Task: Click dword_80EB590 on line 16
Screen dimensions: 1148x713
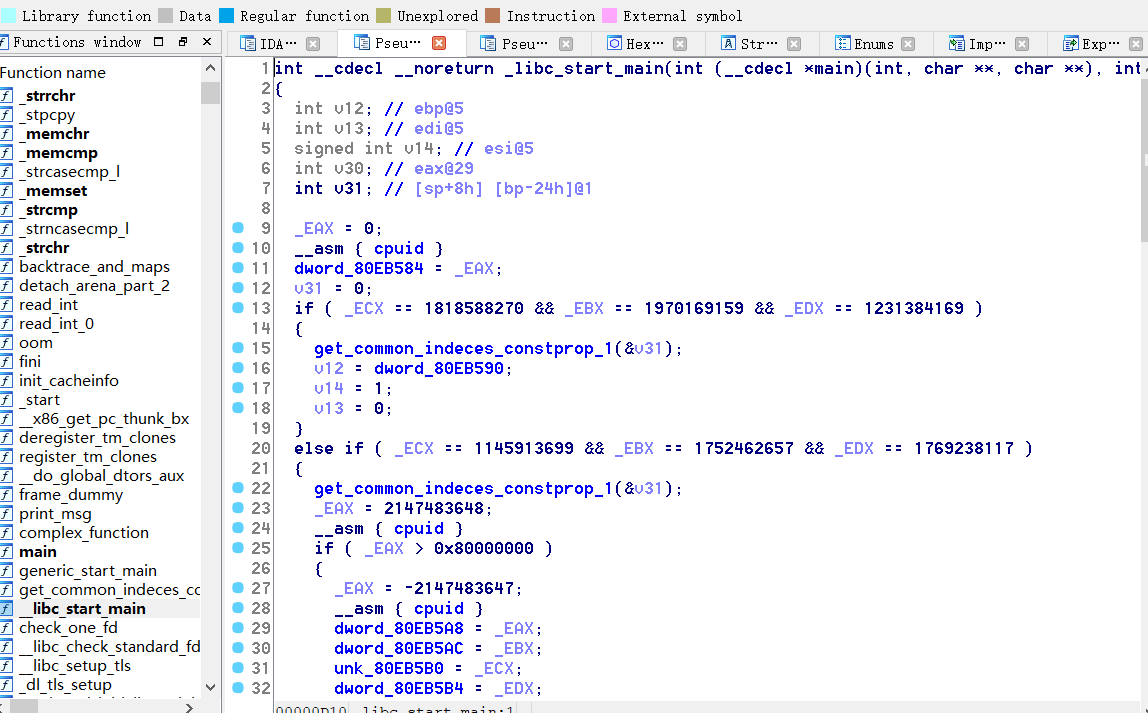Action: pos(439,368)
